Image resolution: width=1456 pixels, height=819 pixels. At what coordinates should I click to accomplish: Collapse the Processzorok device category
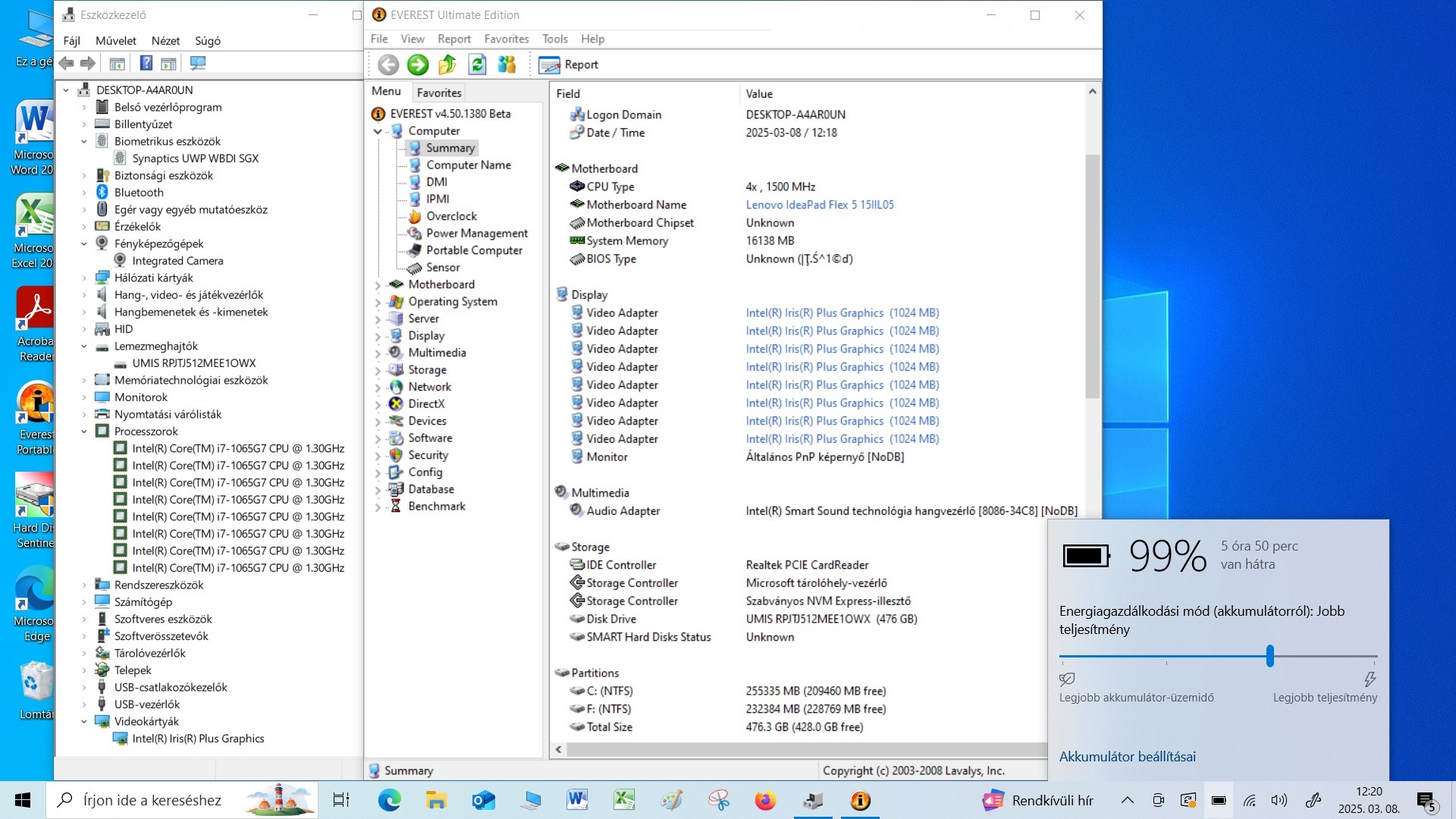coord(84,431)
